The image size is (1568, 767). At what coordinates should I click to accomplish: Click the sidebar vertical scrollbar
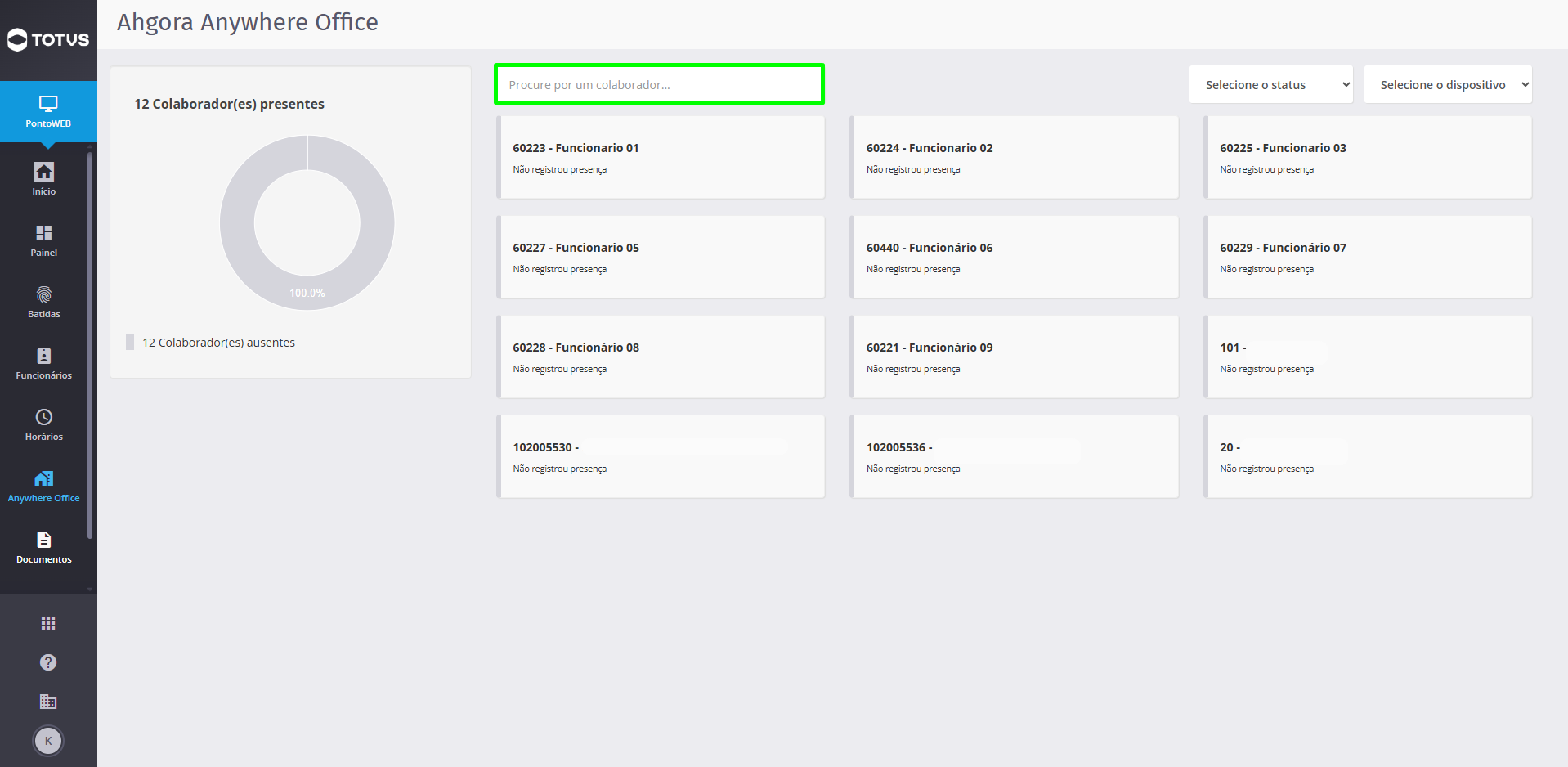point(90,345)
